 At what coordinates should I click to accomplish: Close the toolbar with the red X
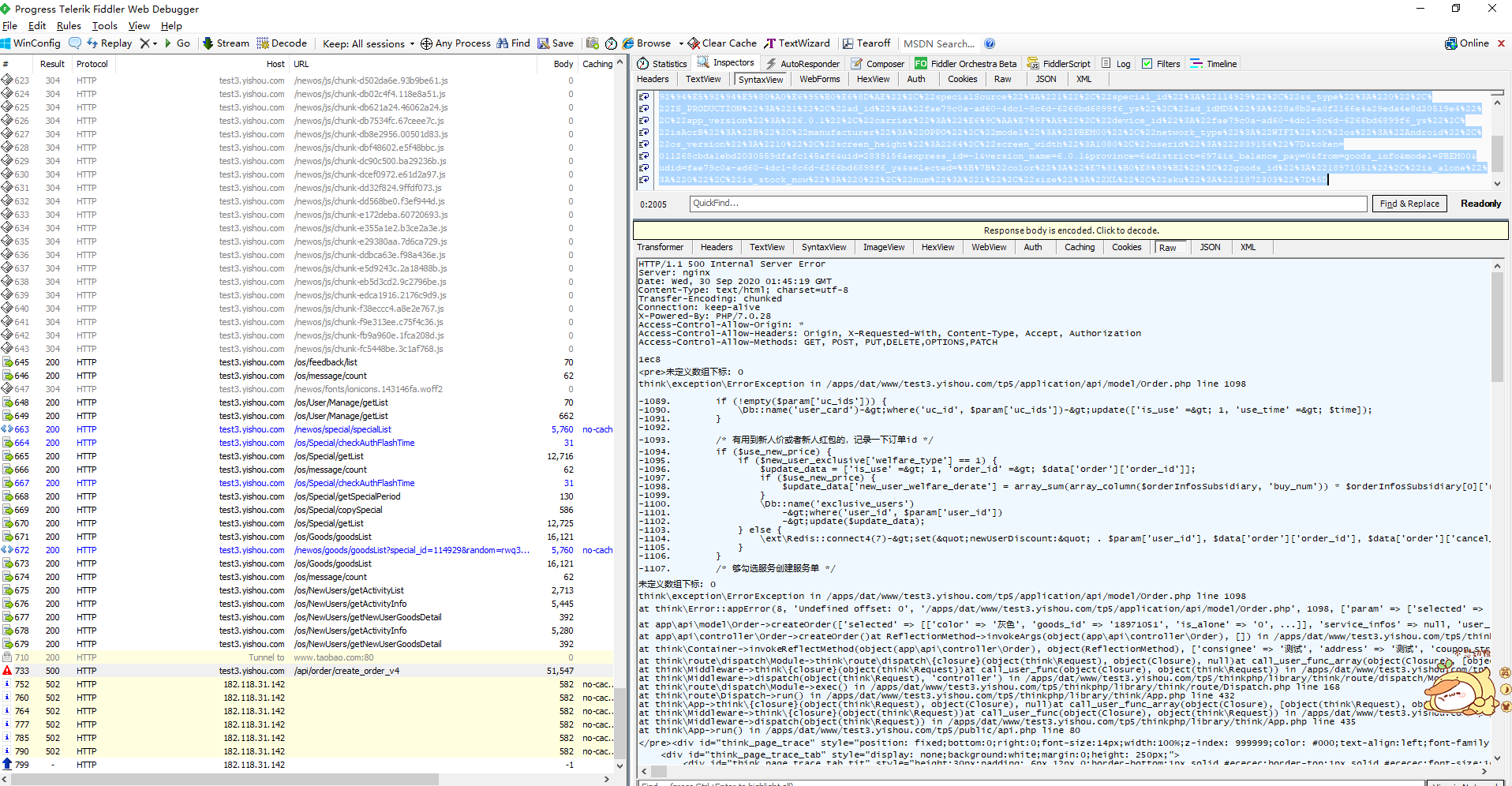1501,43
